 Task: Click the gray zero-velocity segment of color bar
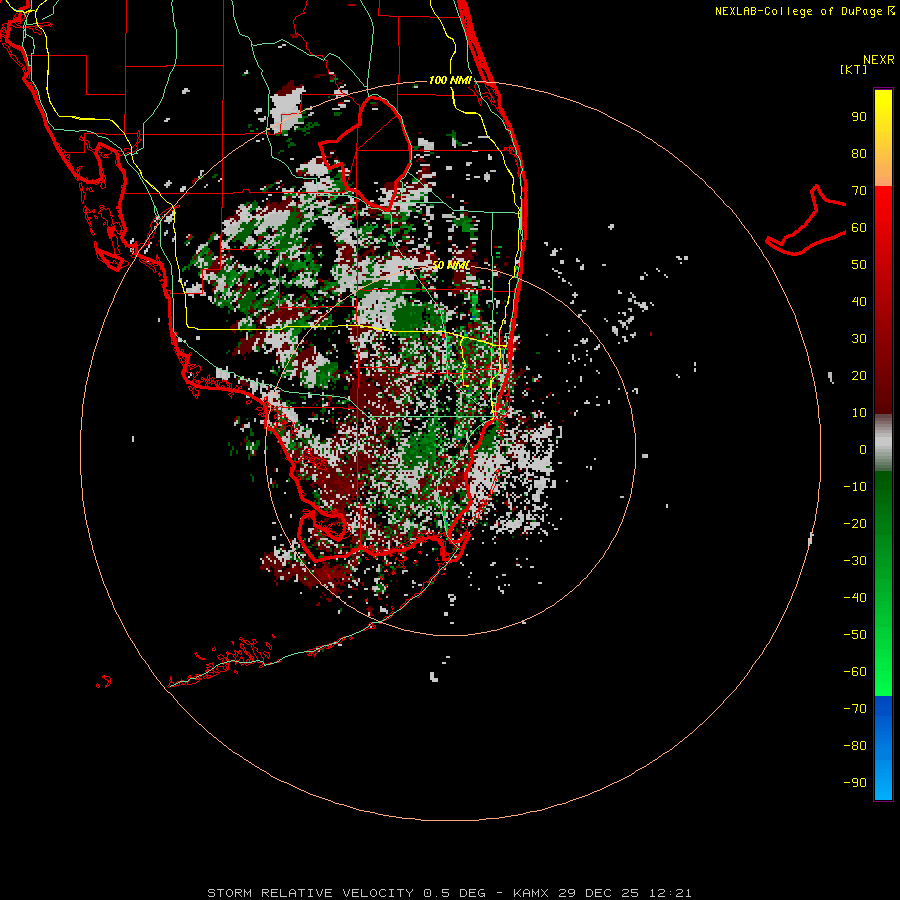coord(883,443)
